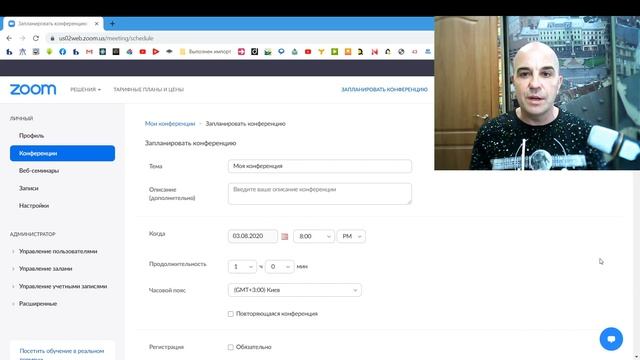The height and width of the screenshot is (360, 640).
Task: Close the Zoom schedule browser tab
Action: pos(96,24)
